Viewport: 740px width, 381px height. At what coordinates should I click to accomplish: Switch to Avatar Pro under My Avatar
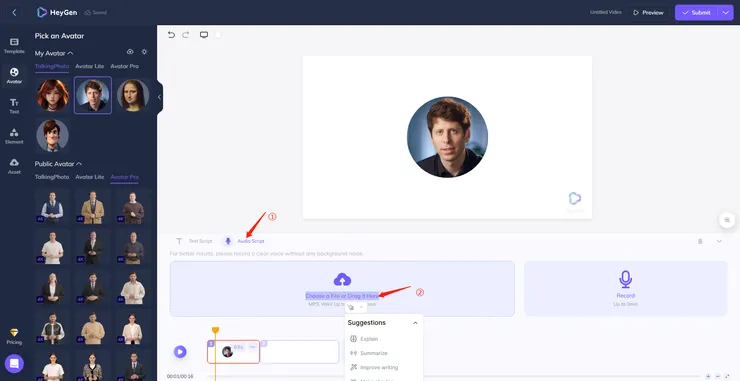click(125, 66)
